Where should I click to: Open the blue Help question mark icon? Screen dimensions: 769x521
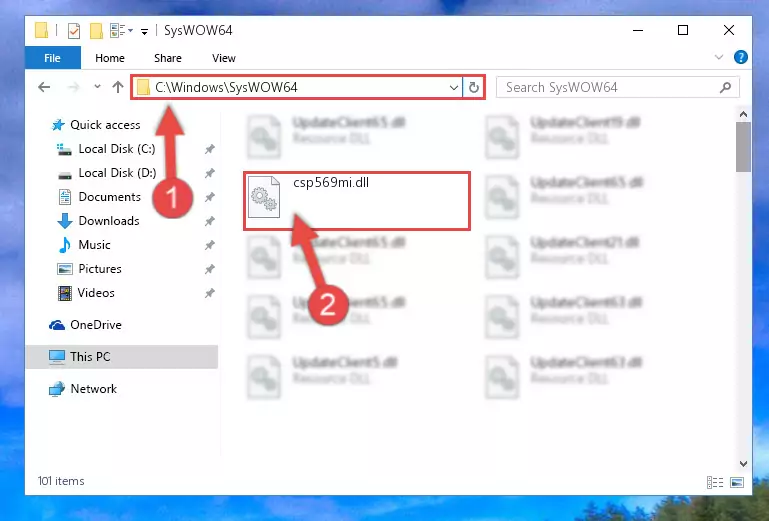[741, 57]
